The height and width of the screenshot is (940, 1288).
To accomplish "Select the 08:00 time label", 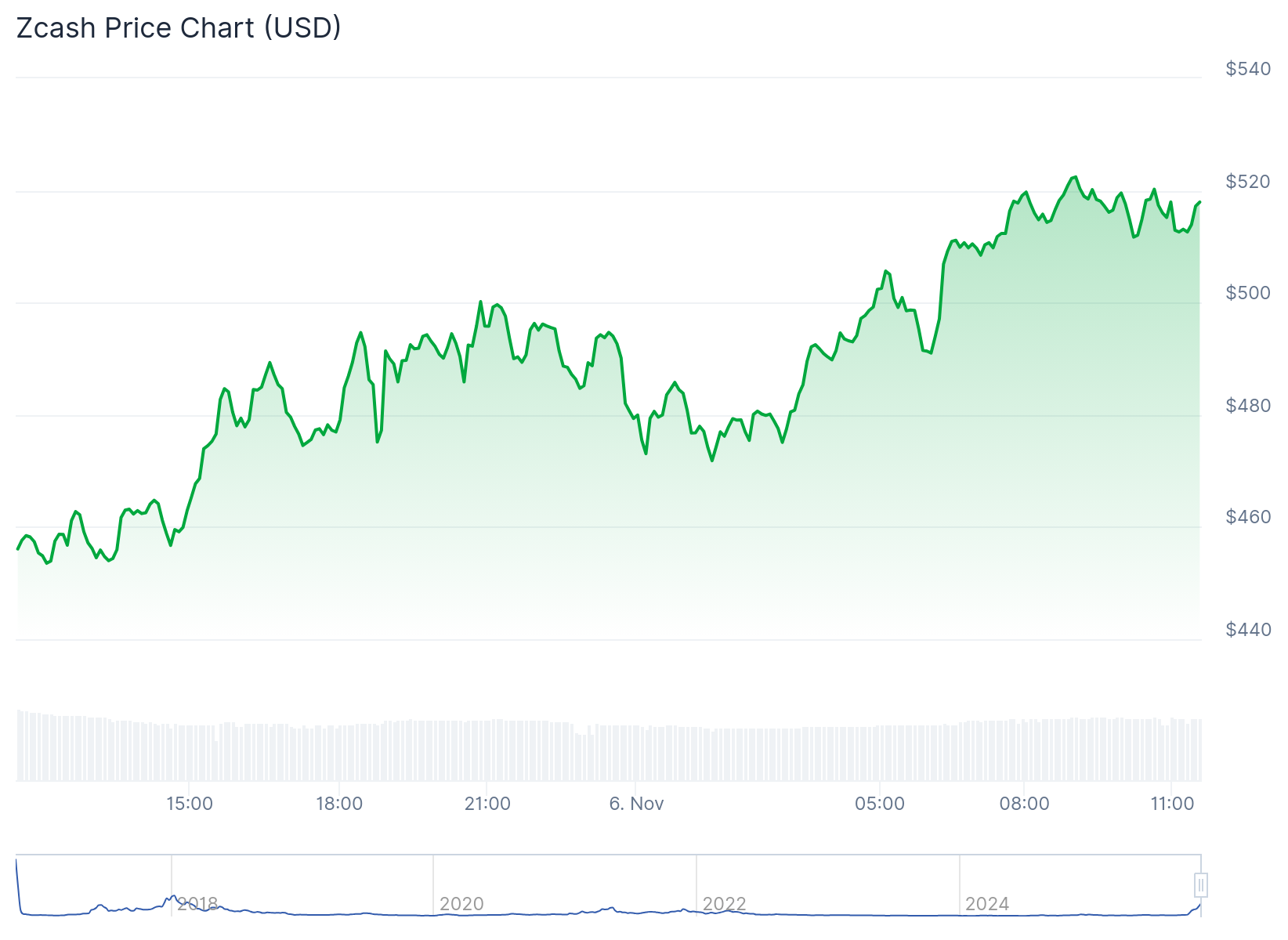I will 1025,803.
